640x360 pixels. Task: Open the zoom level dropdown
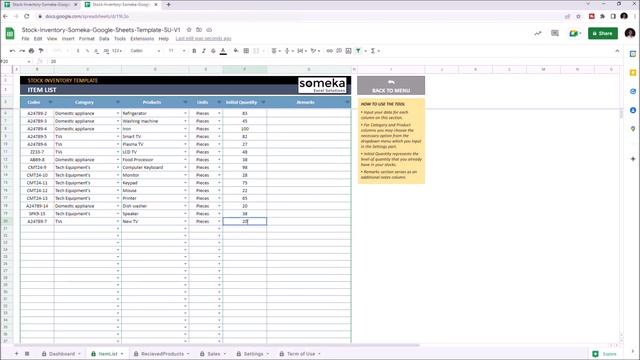pos(60,51)
